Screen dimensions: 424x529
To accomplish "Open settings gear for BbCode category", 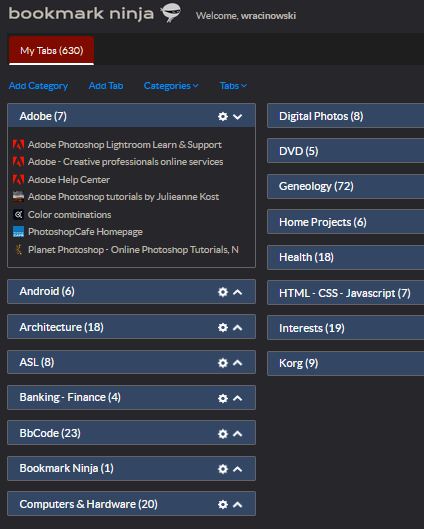I will coord(223,434).
